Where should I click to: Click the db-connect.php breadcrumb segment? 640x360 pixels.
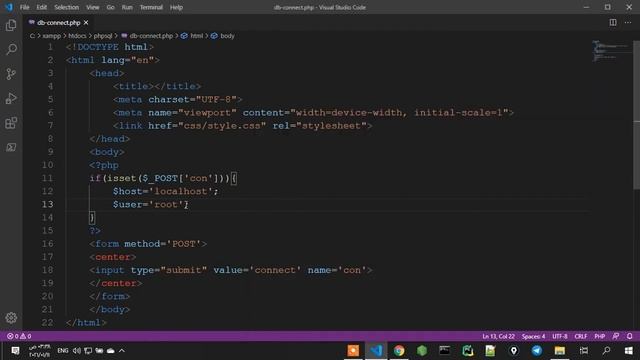pyautogui.click(x=147, y=36)
